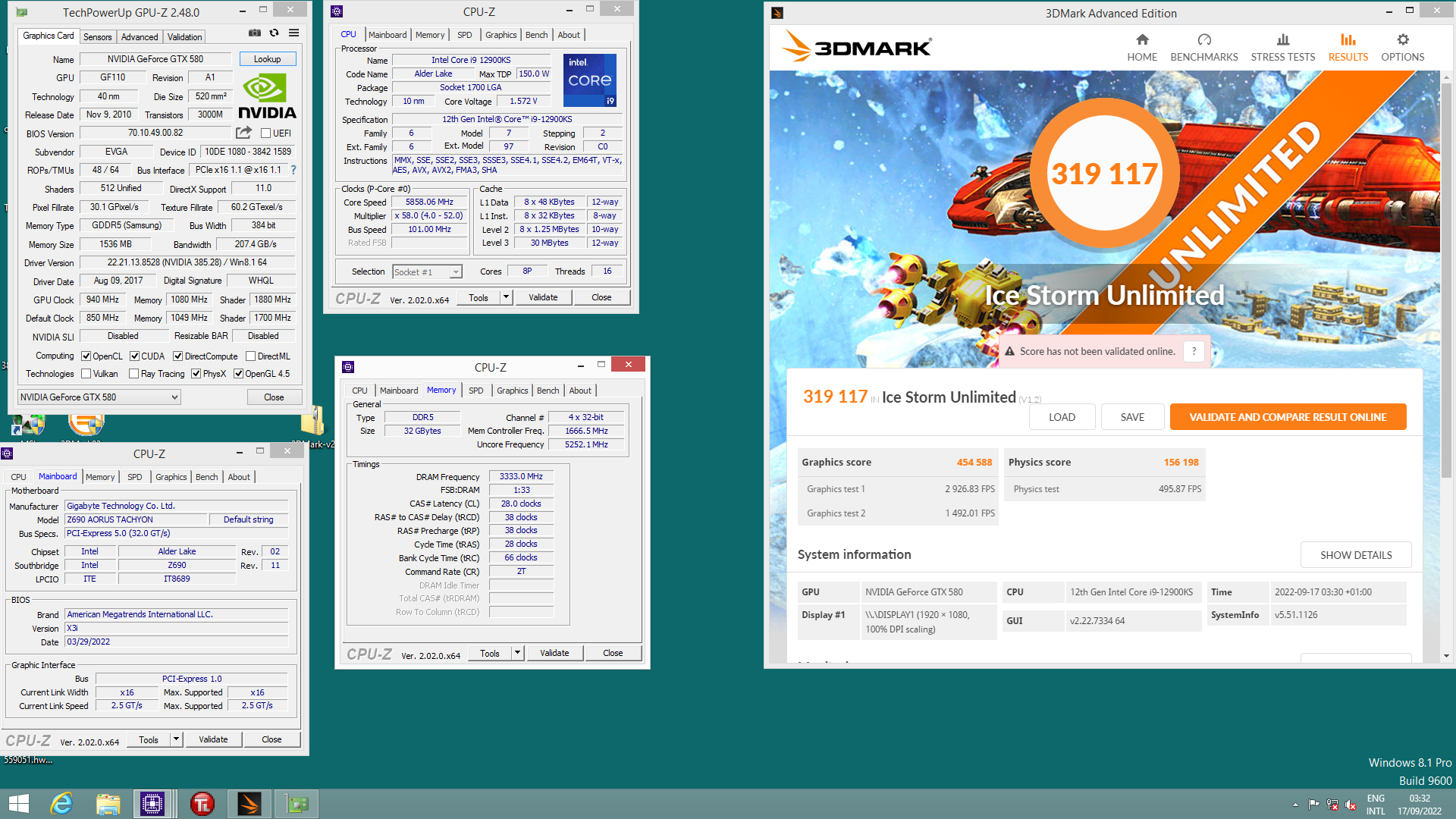This screenshot has width=1456, height=819.
Task: Click the GPU name field NVIDIA GeForce GTX 580
Action: 155,59
